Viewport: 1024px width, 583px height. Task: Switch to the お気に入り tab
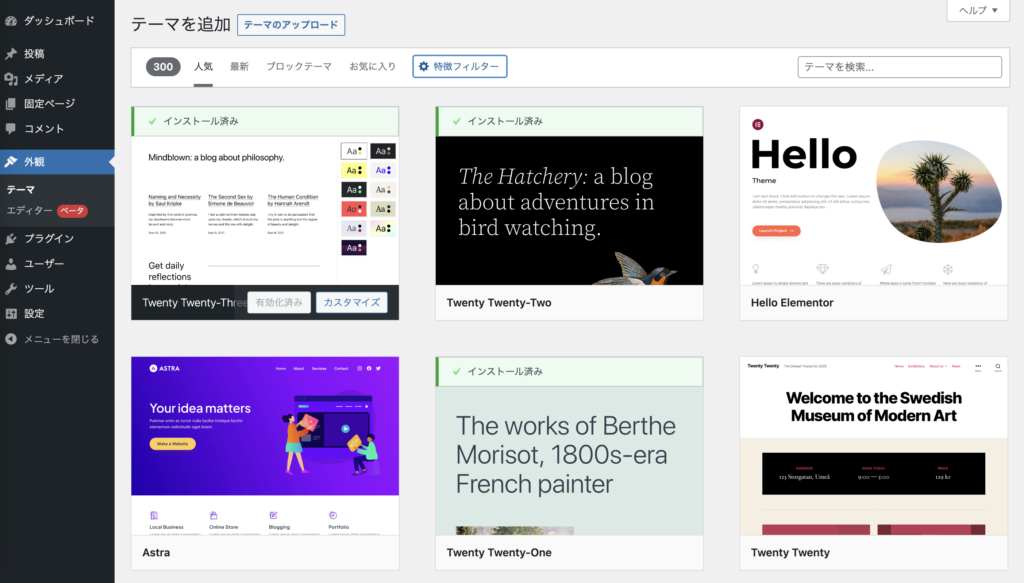[372, 67]
